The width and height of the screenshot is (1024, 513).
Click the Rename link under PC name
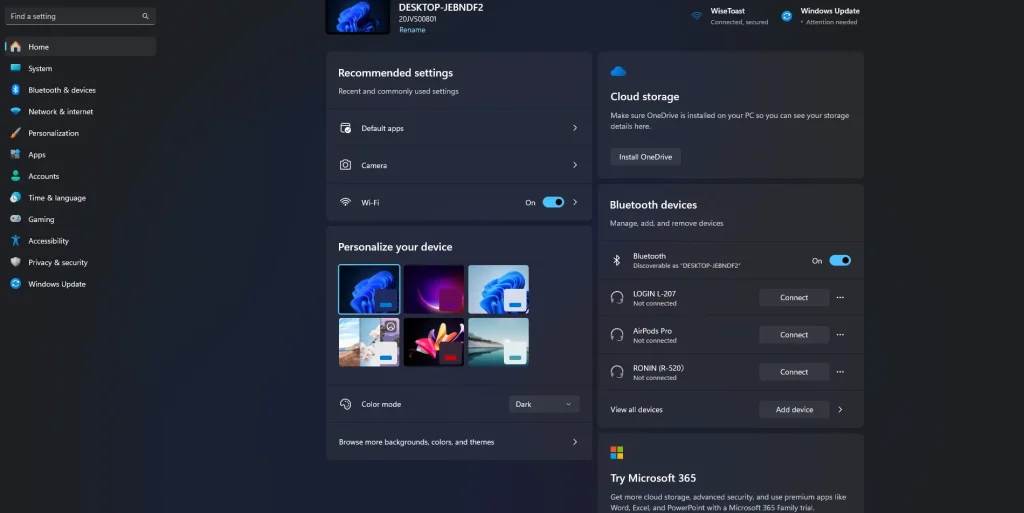(x=412, y=30)
